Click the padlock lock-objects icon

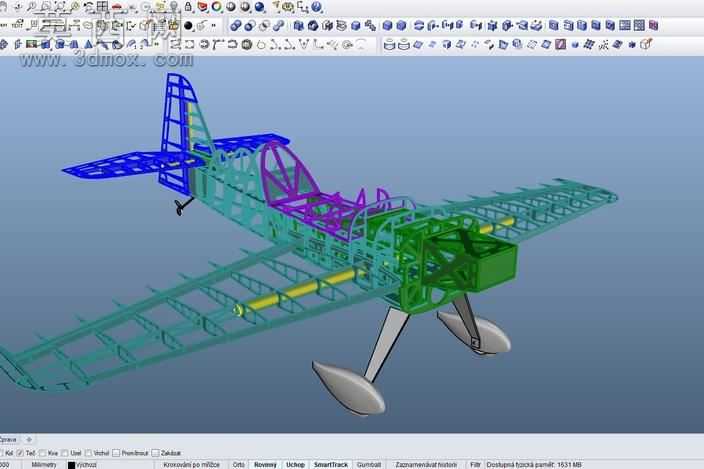pos(188,7)
